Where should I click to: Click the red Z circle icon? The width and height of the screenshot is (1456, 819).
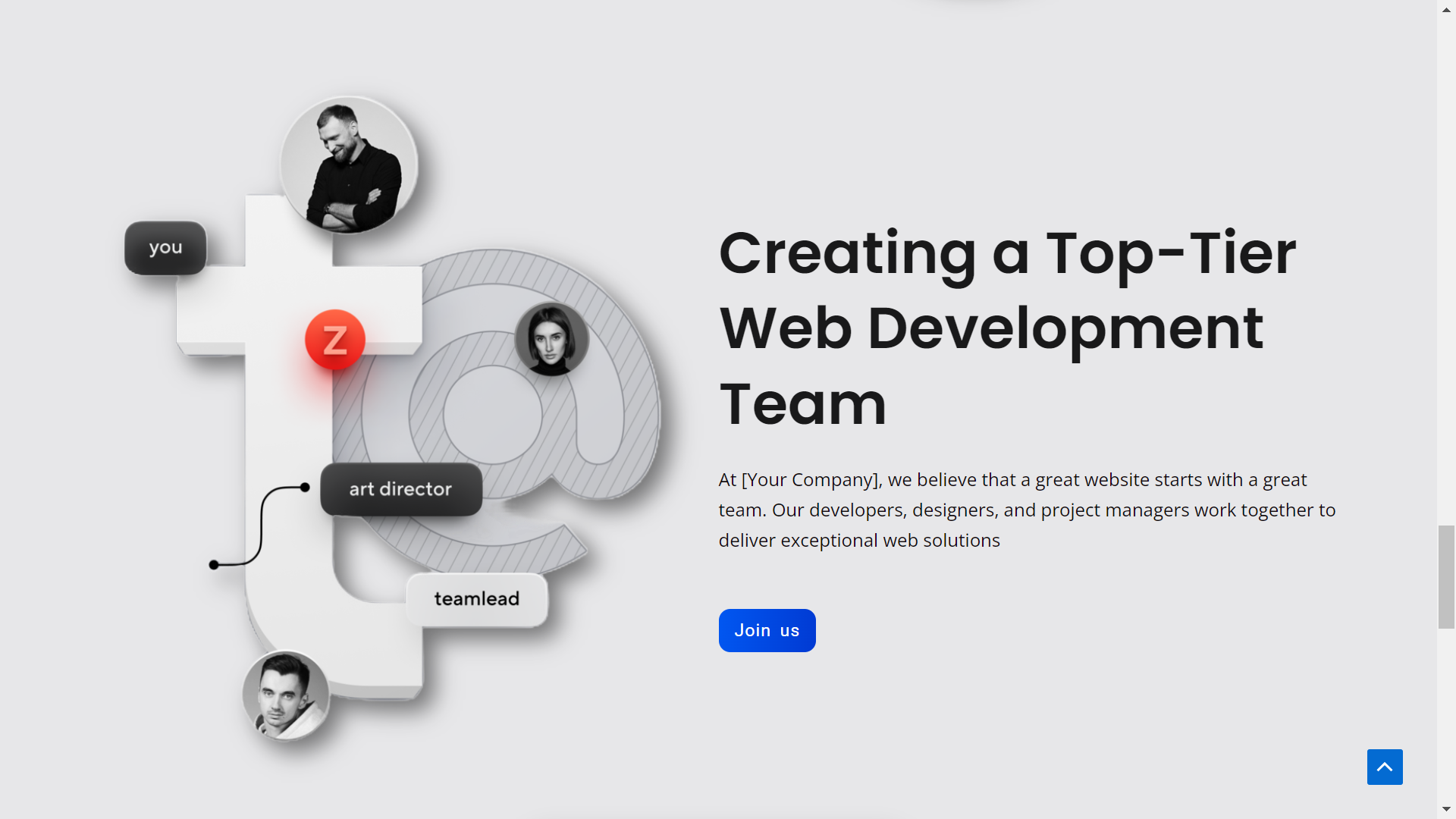pyautogui.click(x=334, y=340)
